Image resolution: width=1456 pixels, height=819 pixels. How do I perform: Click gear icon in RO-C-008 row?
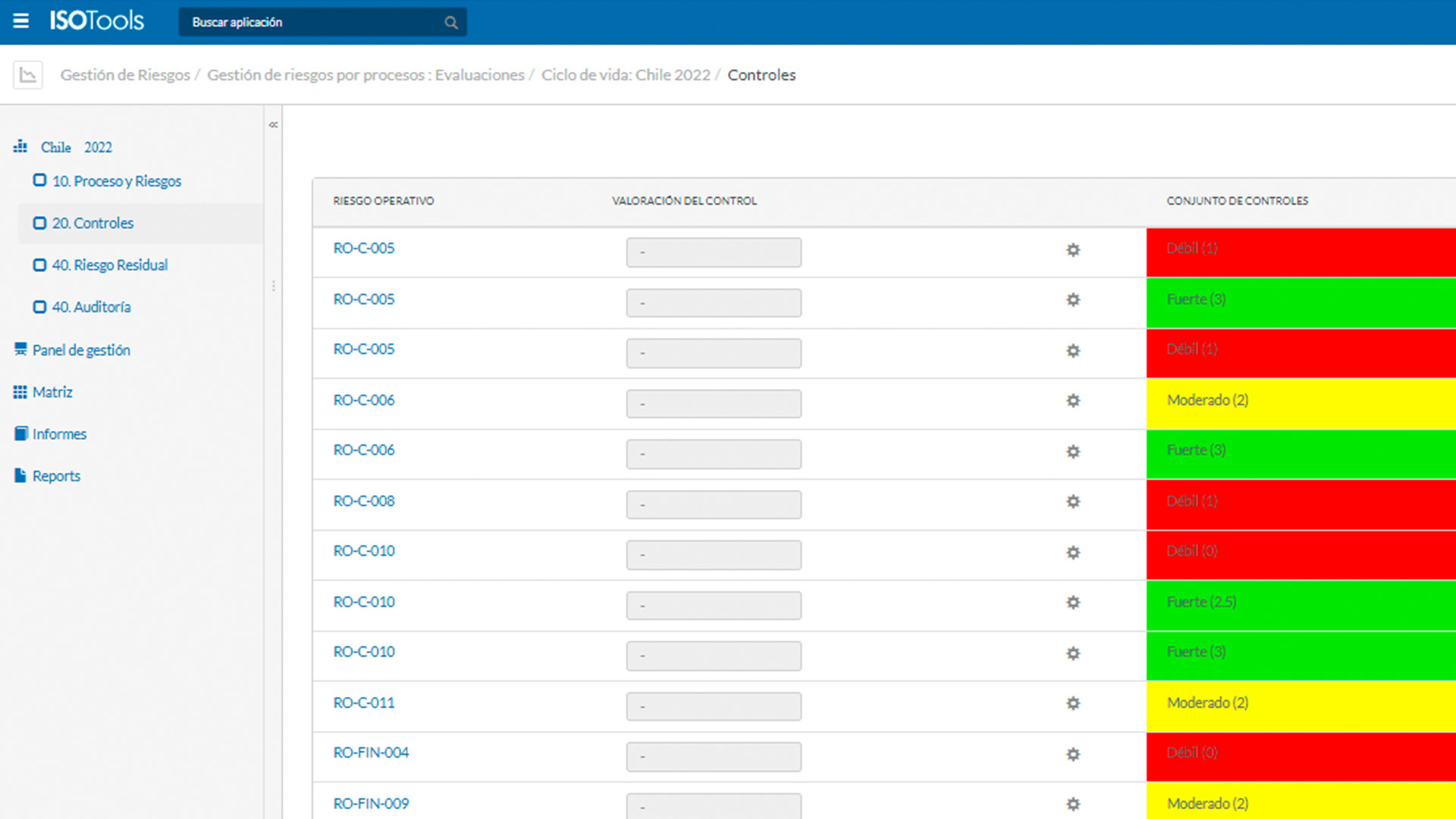click(x=1073, y=502)
